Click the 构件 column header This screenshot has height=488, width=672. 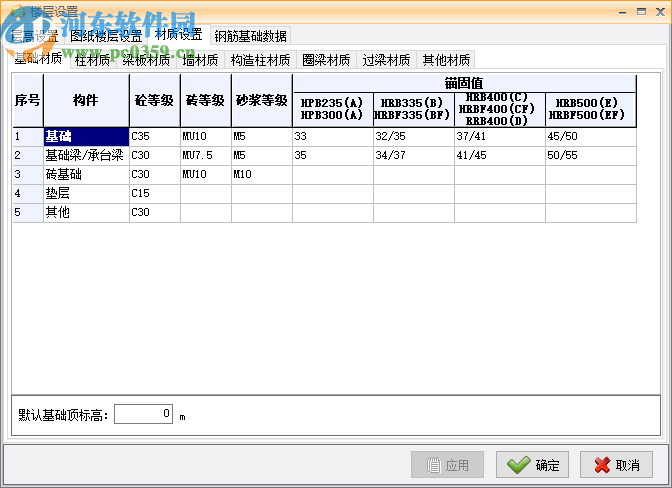click(x=86, y=100)
